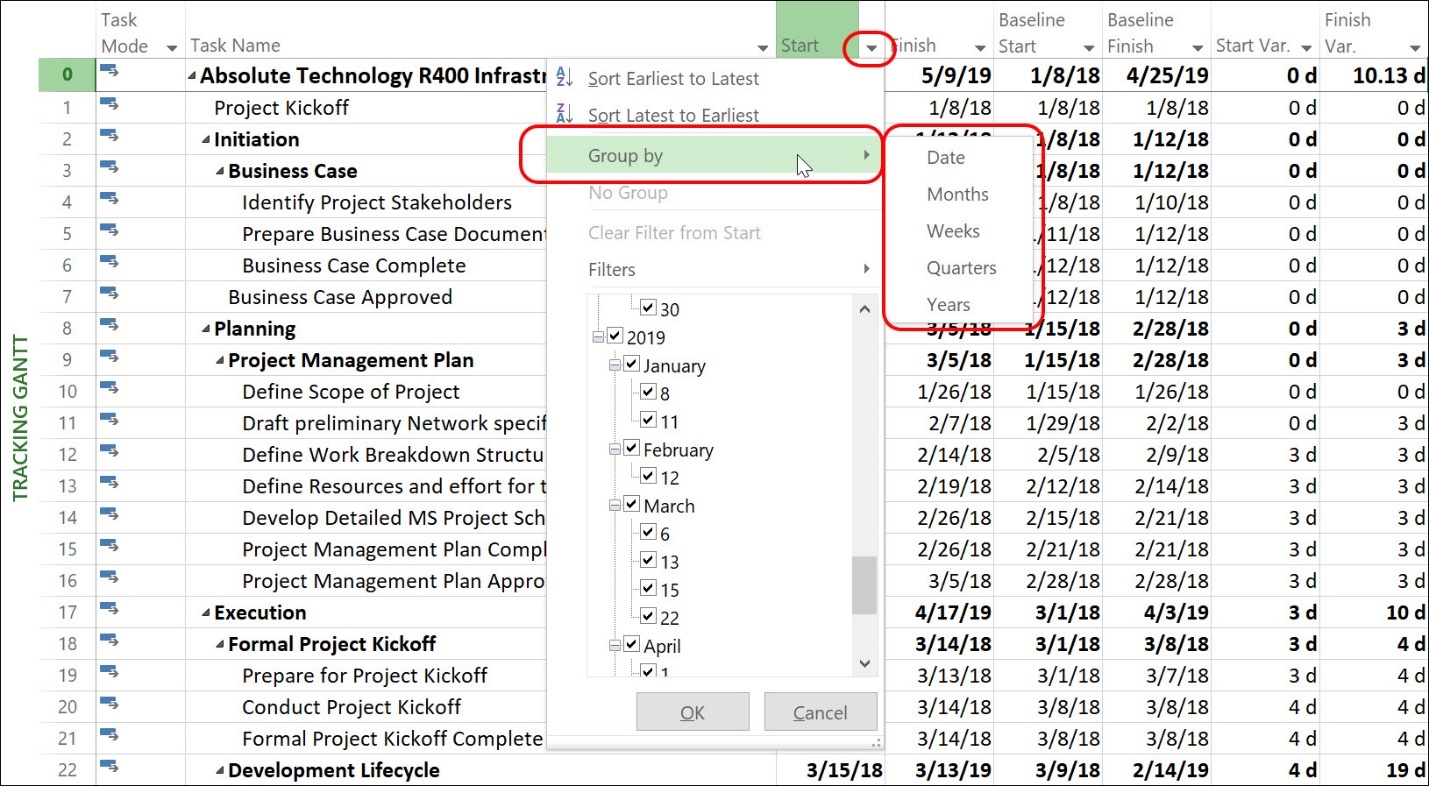
Task: Group by Quarters
Action: pos(961,268)
